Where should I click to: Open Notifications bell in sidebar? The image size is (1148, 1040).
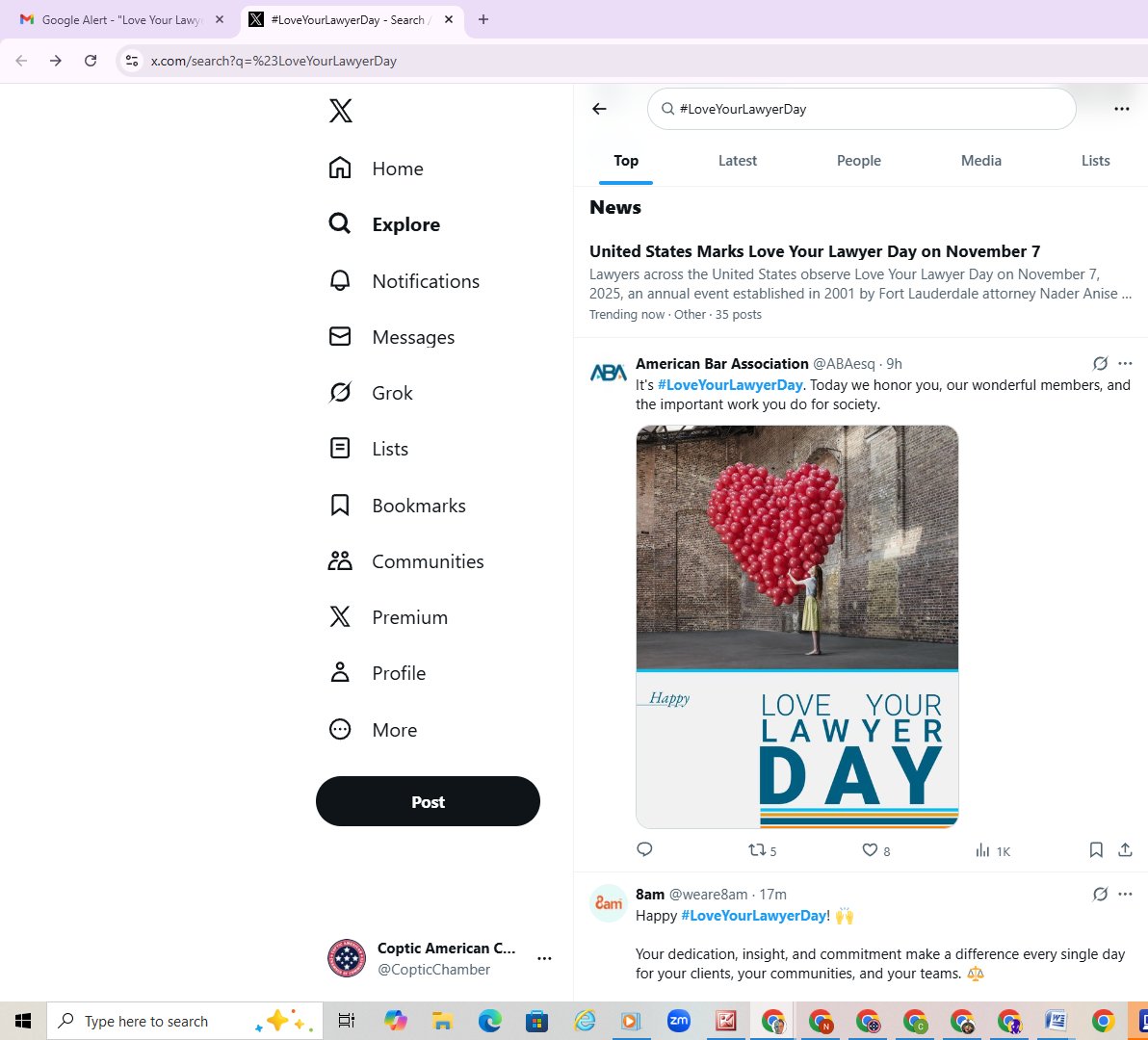(404, 281)
